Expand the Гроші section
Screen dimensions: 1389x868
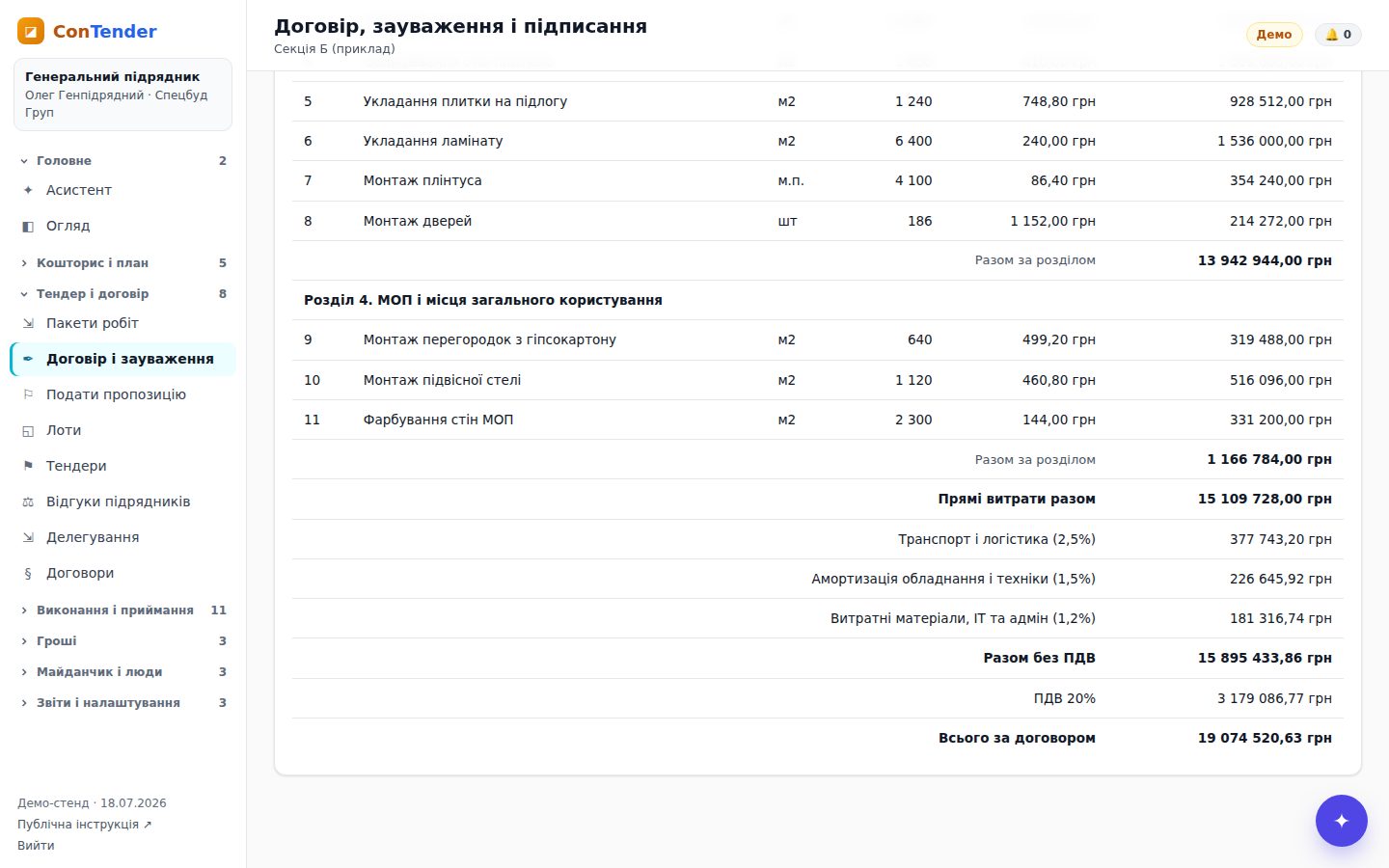(123, 640)
